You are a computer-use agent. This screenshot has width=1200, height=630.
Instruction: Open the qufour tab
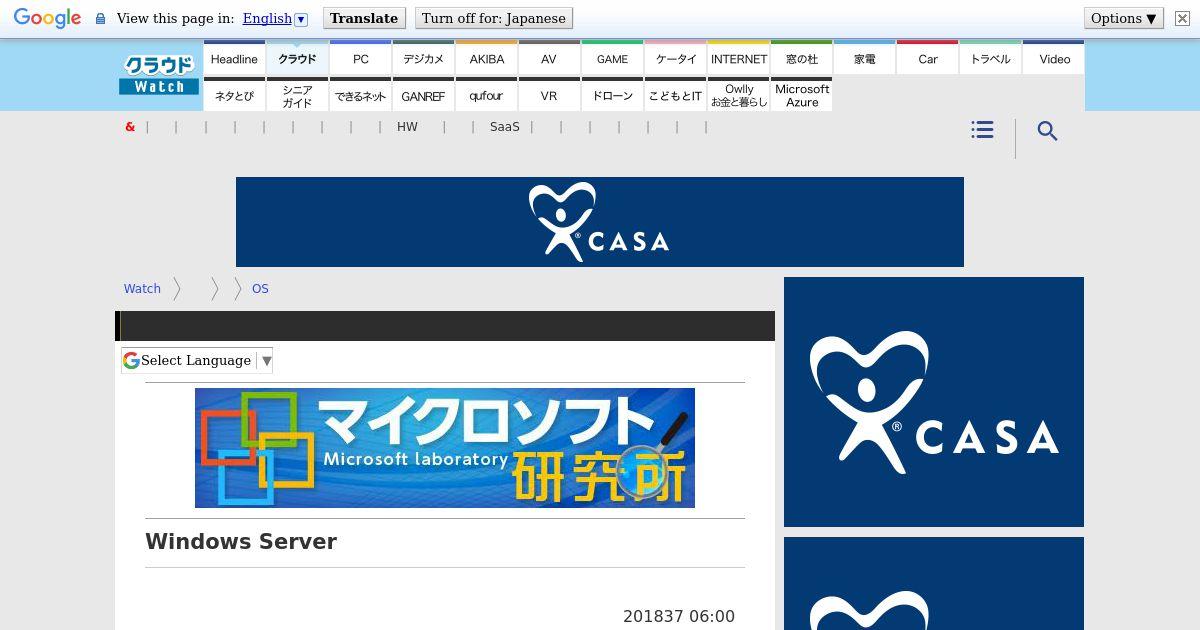point(486,95)
